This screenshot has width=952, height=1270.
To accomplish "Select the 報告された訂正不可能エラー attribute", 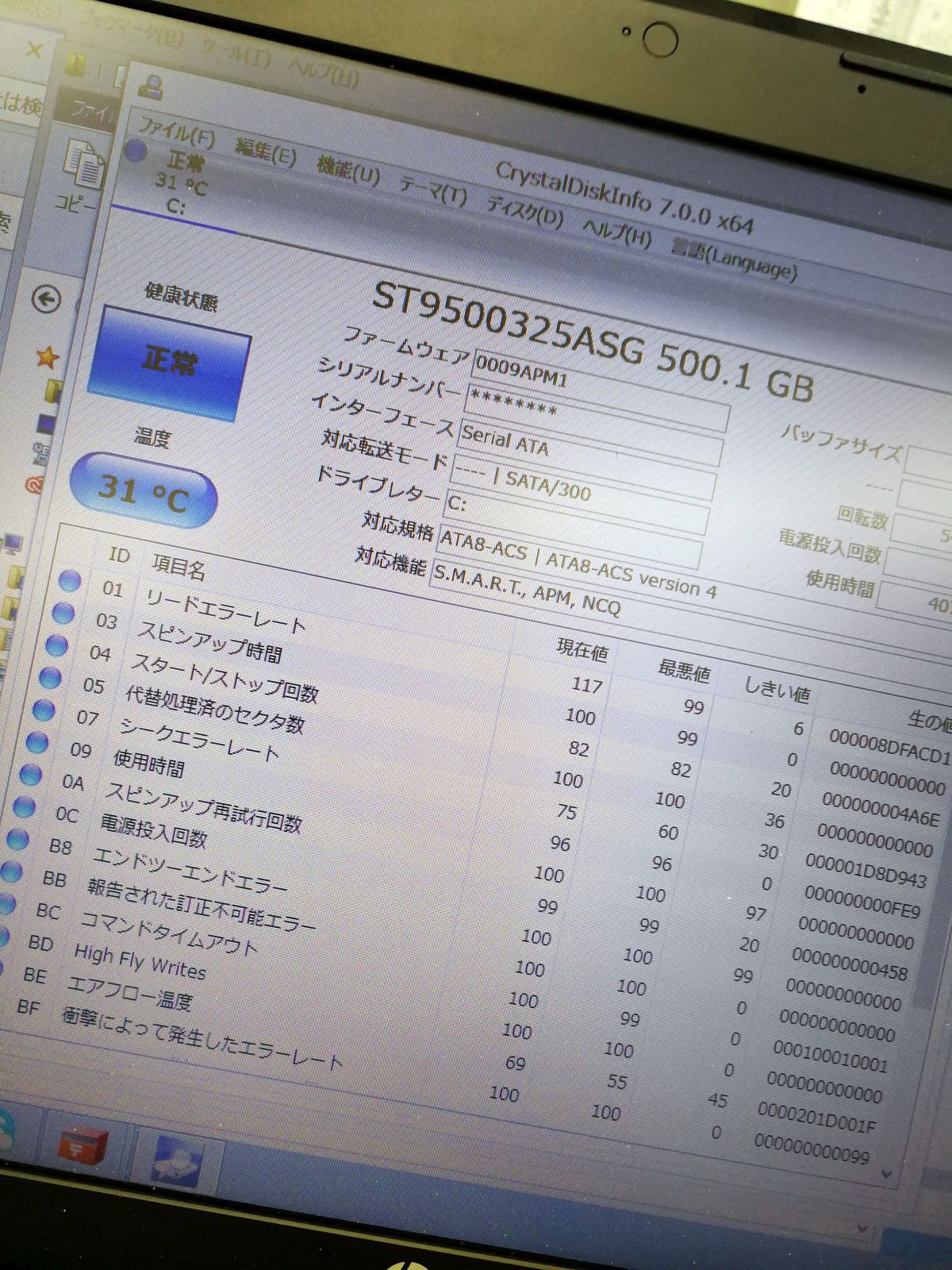I will 202,906.
